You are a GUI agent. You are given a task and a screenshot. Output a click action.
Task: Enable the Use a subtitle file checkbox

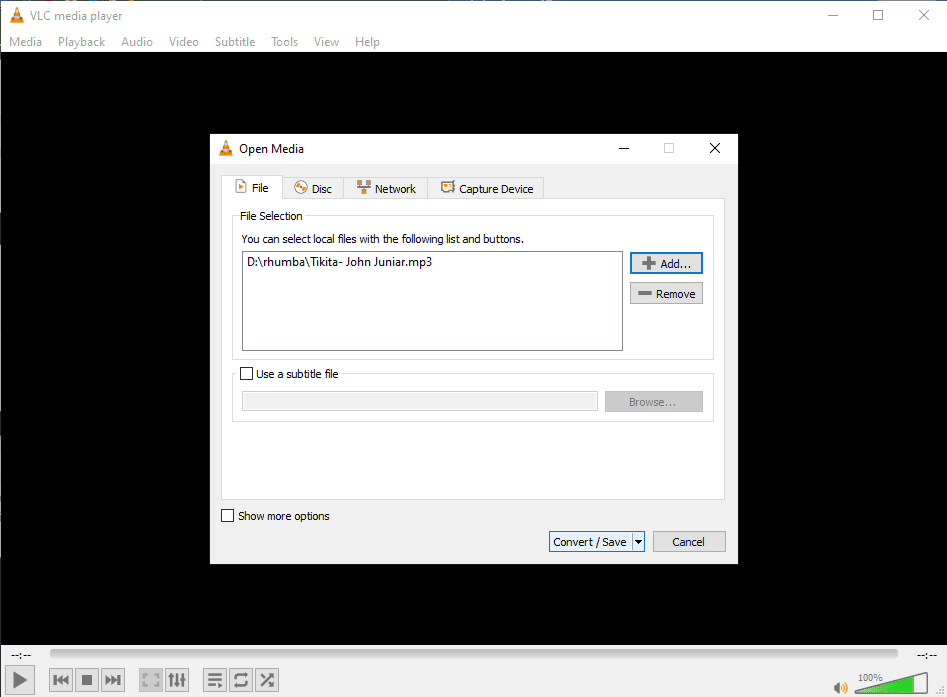coord(246,374)
